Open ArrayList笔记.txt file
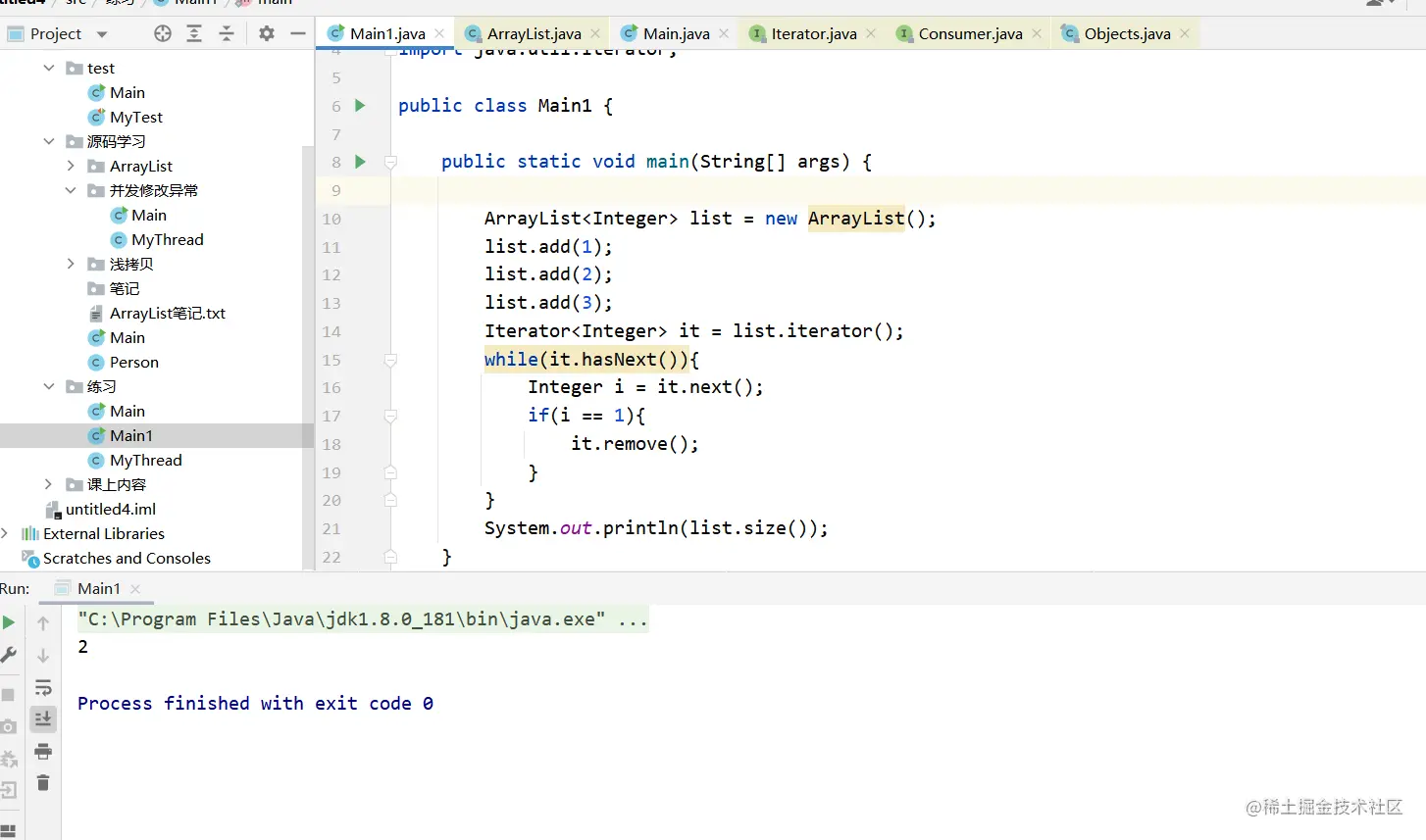 click(x=157, y=313)
